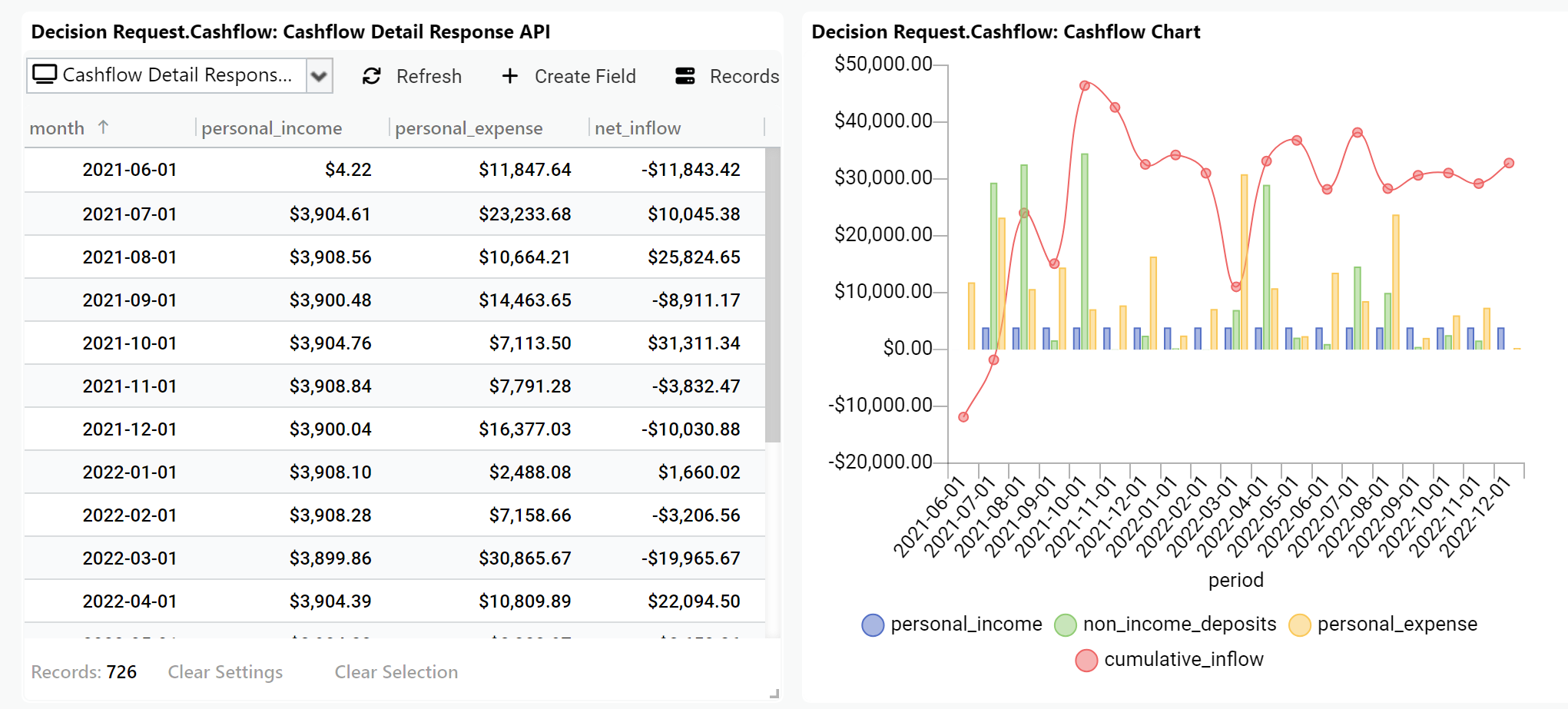Click the sort arrow on the month column
This screenshot has height=709, width=1568.
[104, 127]
